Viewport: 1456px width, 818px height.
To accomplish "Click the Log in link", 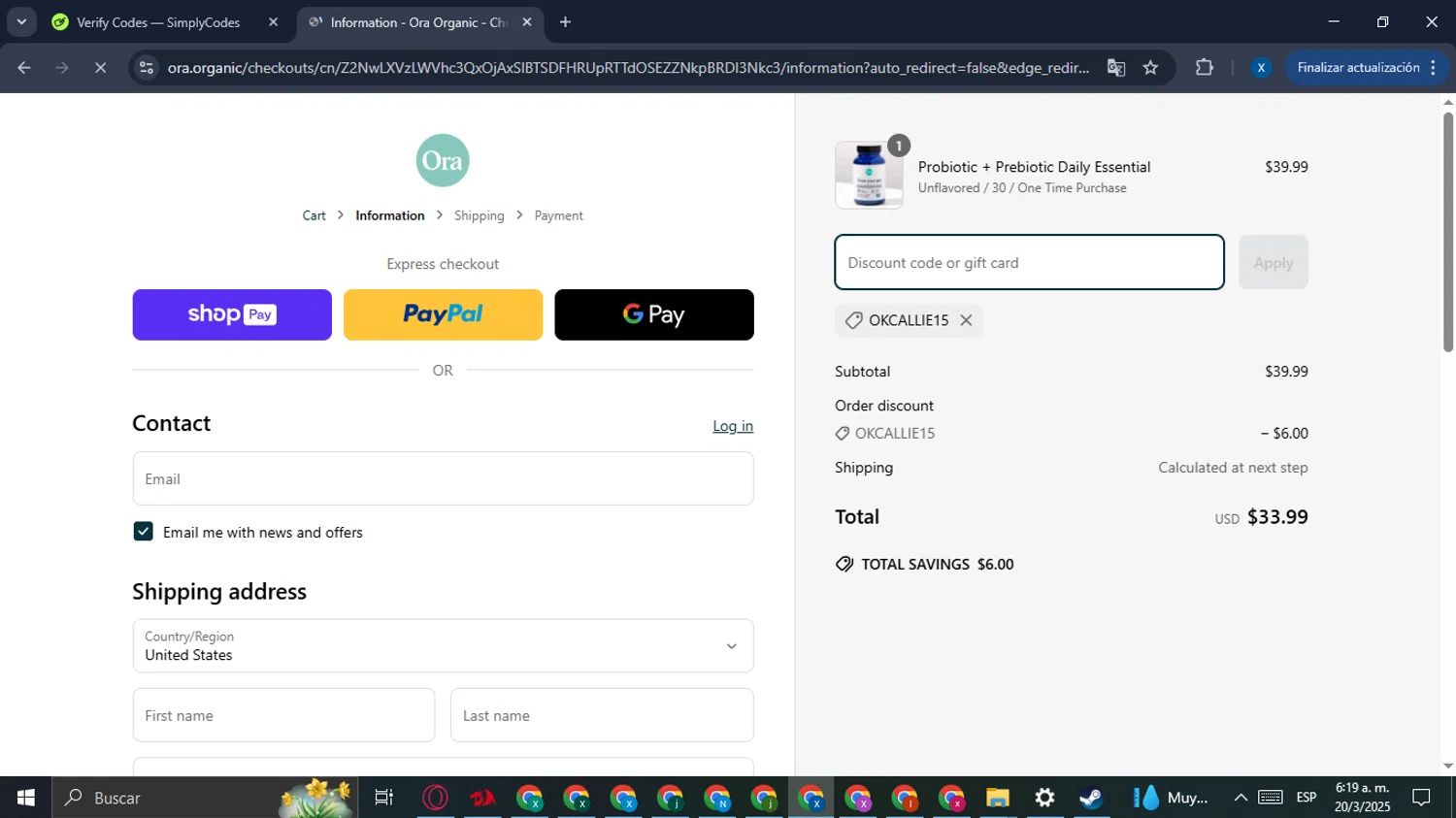I will 733,426.
